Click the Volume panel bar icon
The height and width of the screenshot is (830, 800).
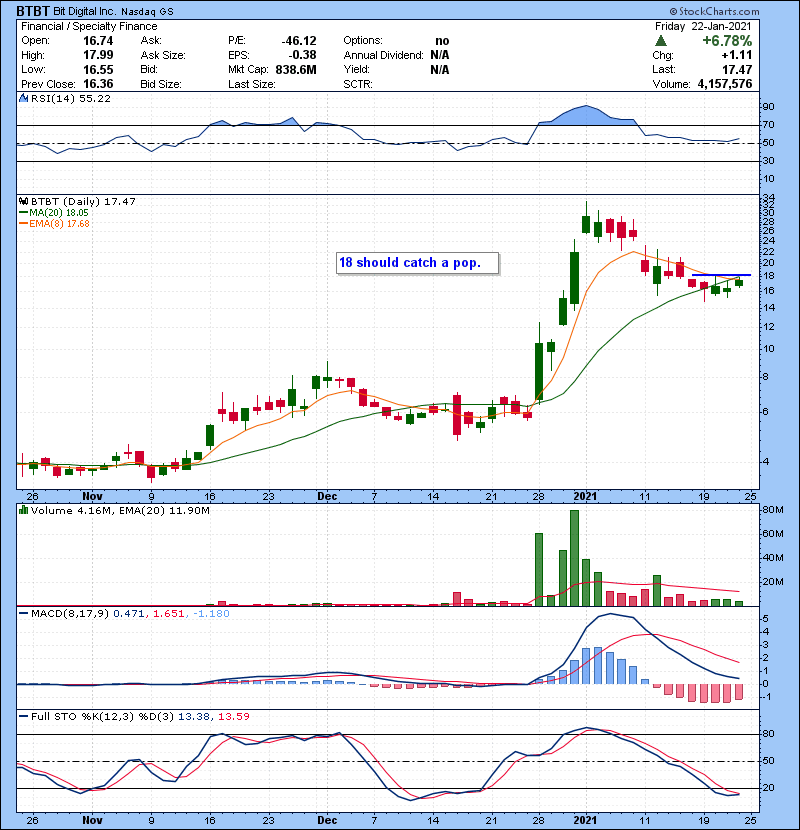23,510
